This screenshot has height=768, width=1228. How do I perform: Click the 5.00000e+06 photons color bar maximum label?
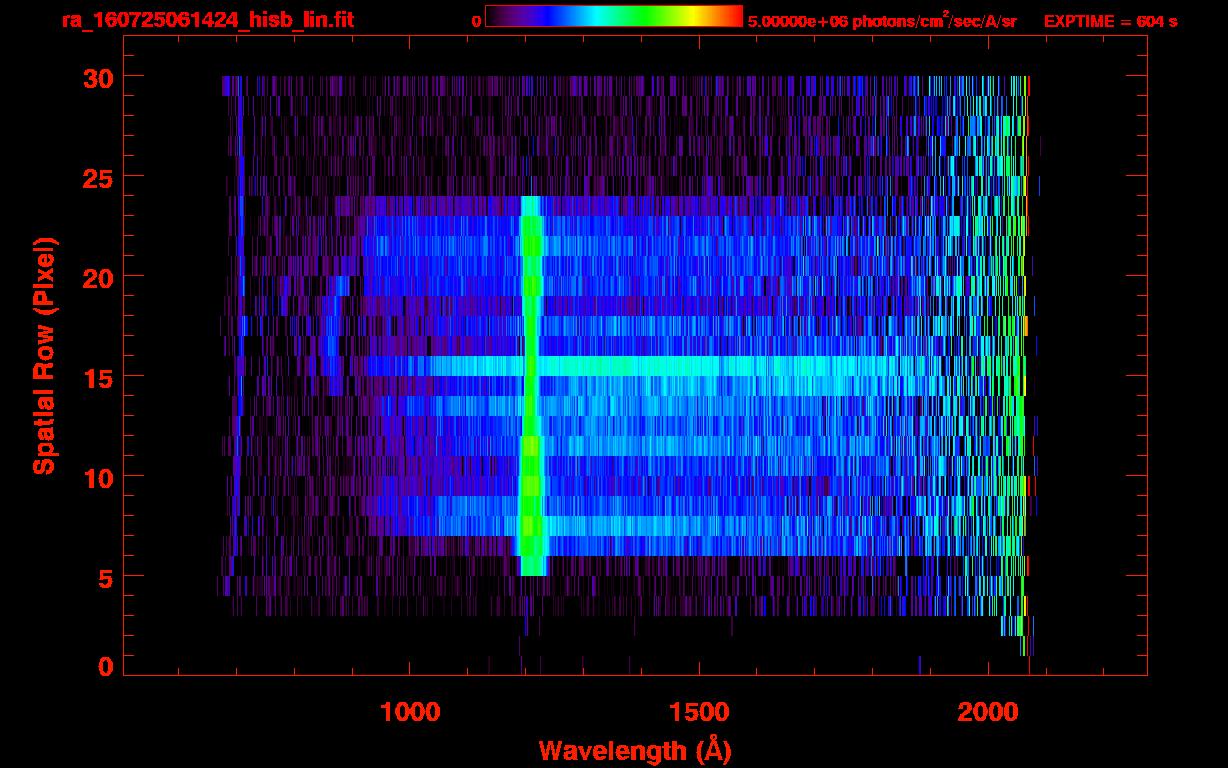tap(882, 21)
